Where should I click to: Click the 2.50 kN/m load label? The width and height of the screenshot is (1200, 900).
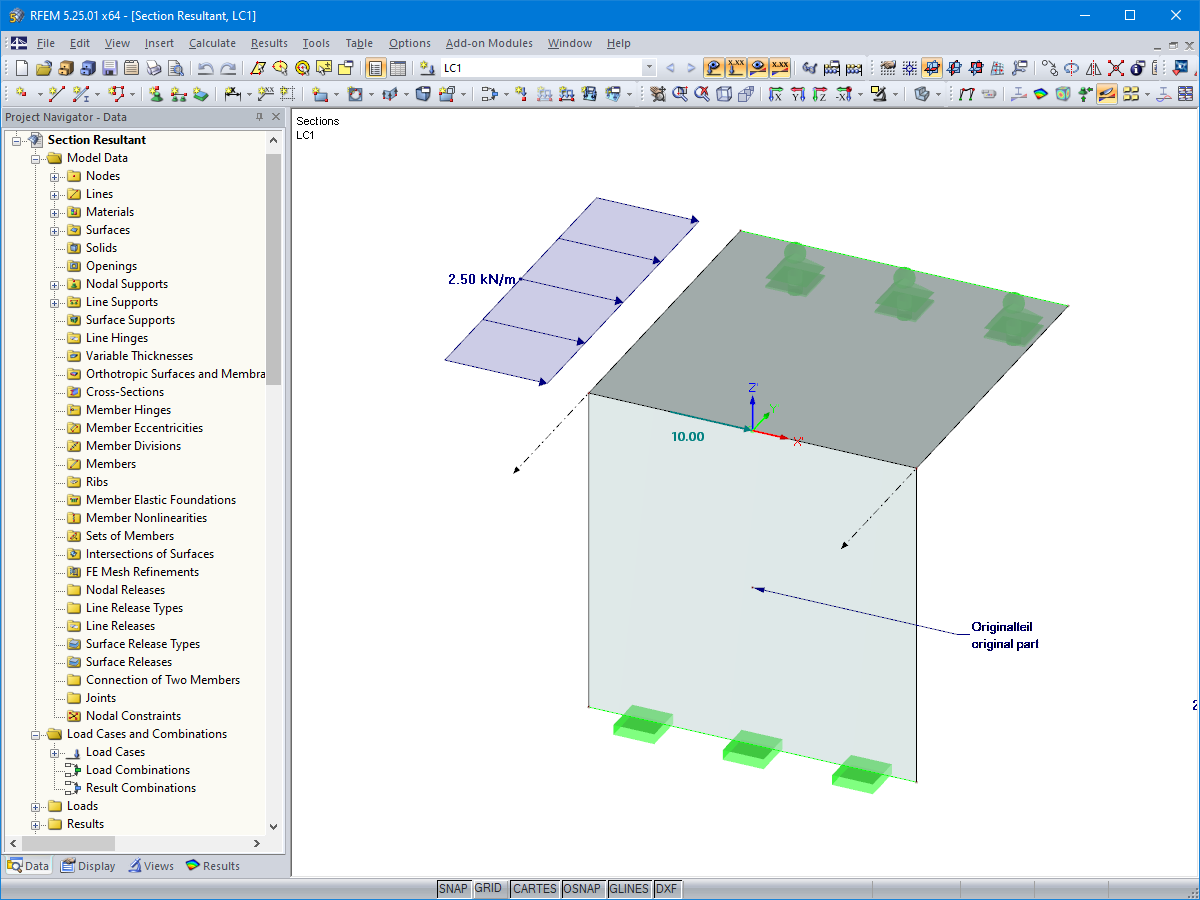tap(482, 279)
